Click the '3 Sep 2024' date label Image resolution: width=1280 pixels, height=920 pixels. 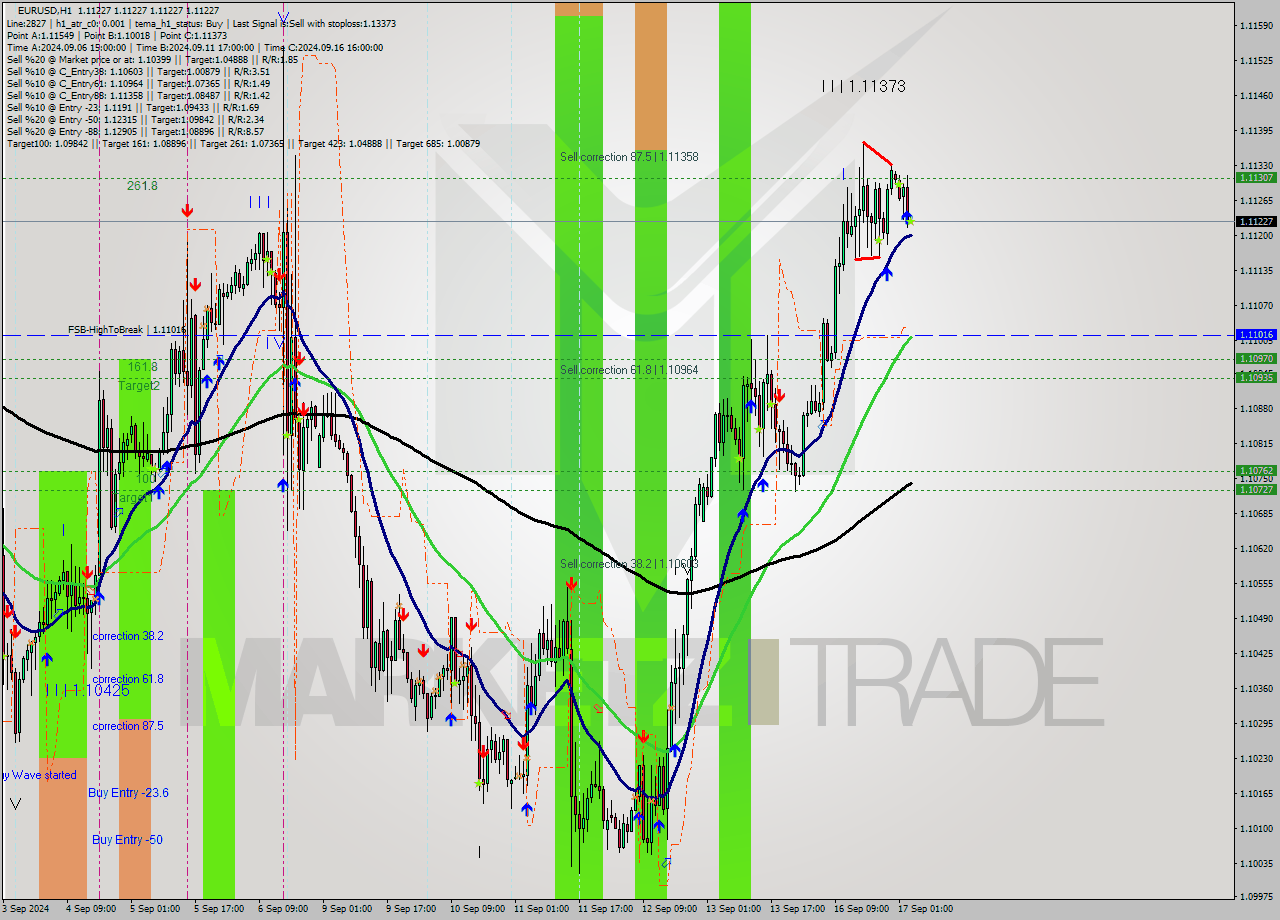pyautogui.click(x=25, y=909)
